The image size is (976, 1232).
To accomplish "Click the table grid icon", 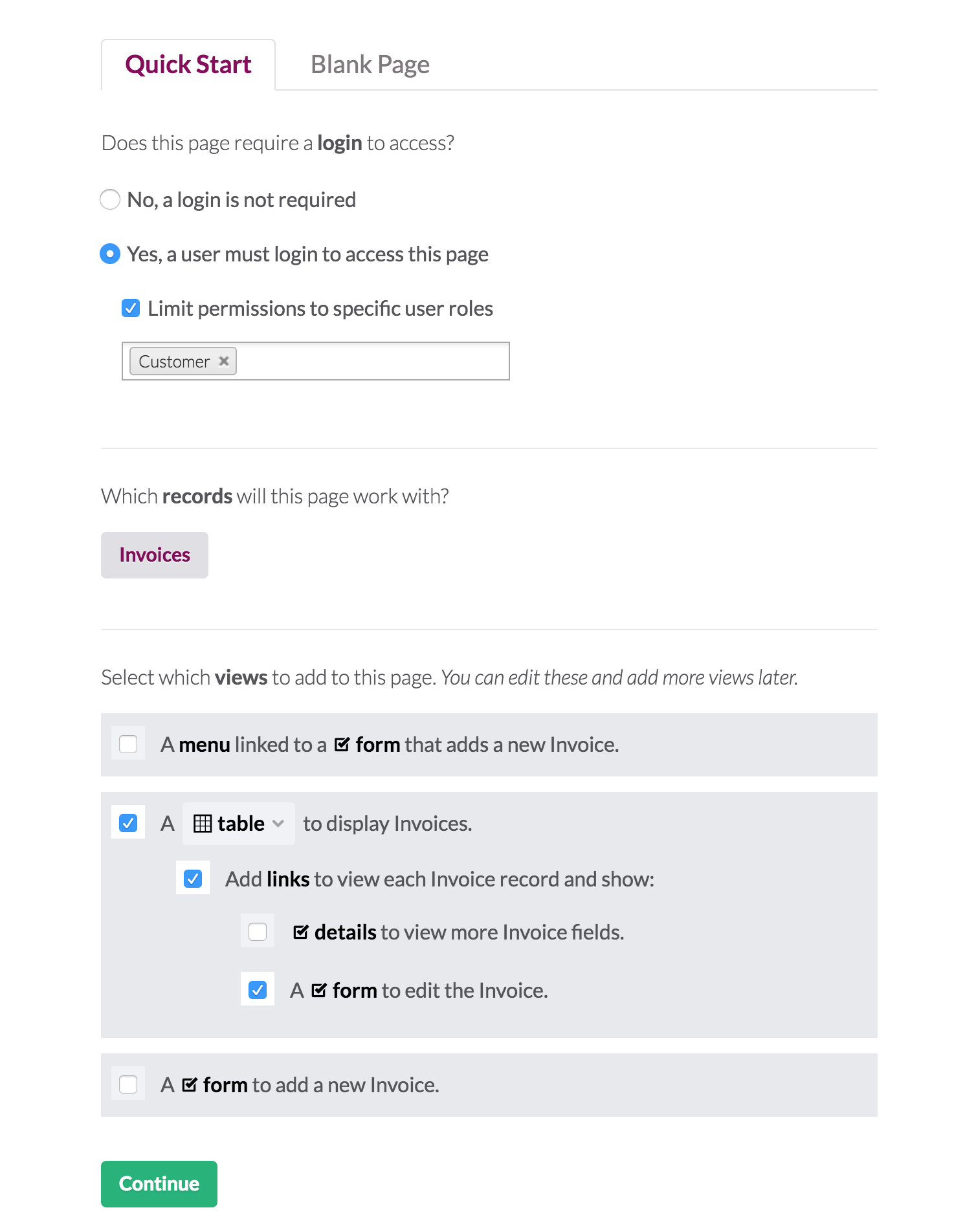I will (203, 824).
